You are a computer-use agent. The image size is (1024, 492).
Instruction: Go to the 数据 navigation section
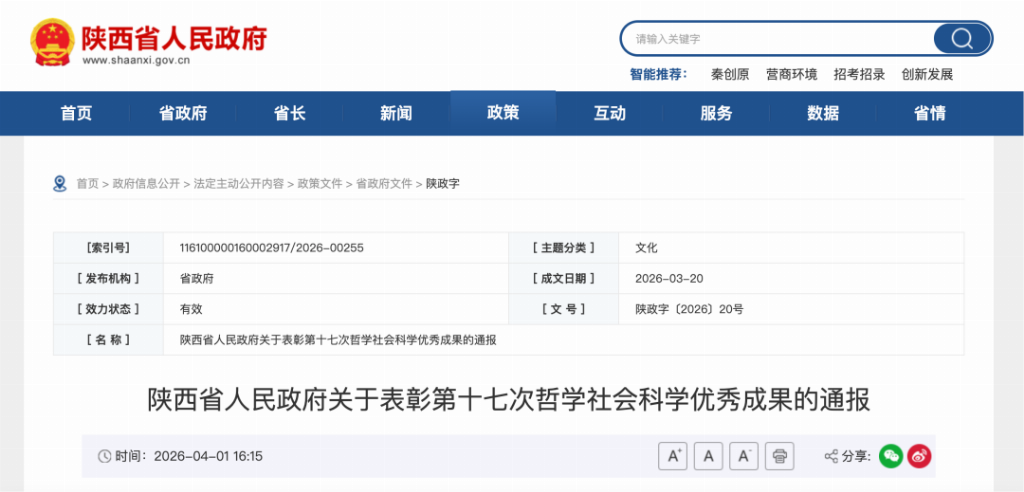pyautogui.click(x=823, y=113)
